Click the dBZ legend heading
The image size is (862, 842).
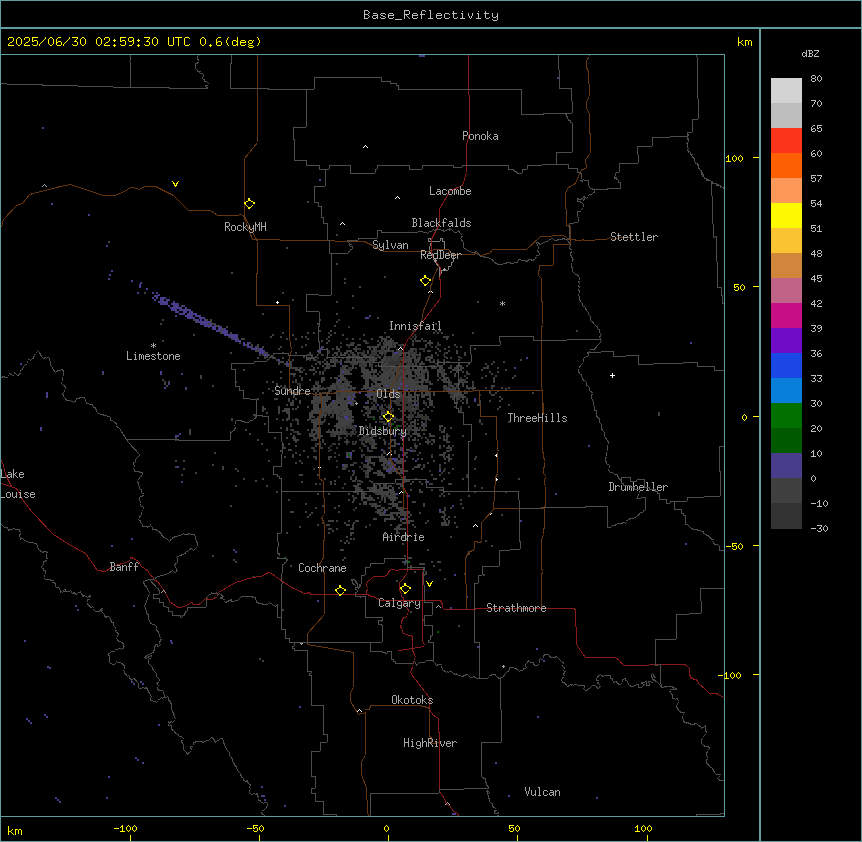tap(810, 53)
